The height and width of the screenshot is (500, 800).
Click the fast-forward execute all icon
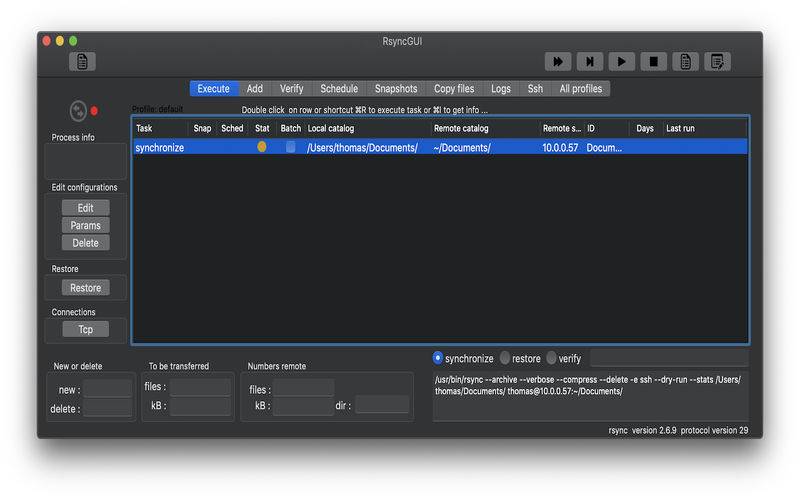coord(558,62)
